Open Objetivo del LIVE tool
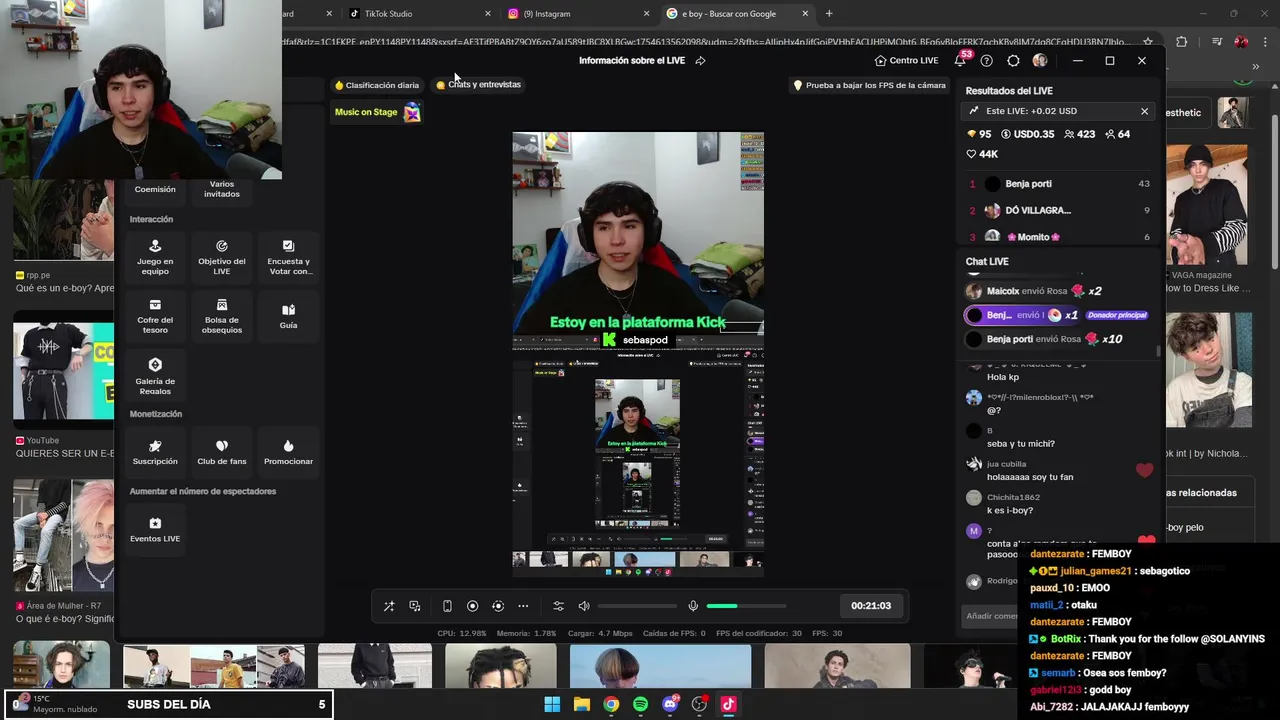Screen dimensions: 1280x720 pos(222,256)
